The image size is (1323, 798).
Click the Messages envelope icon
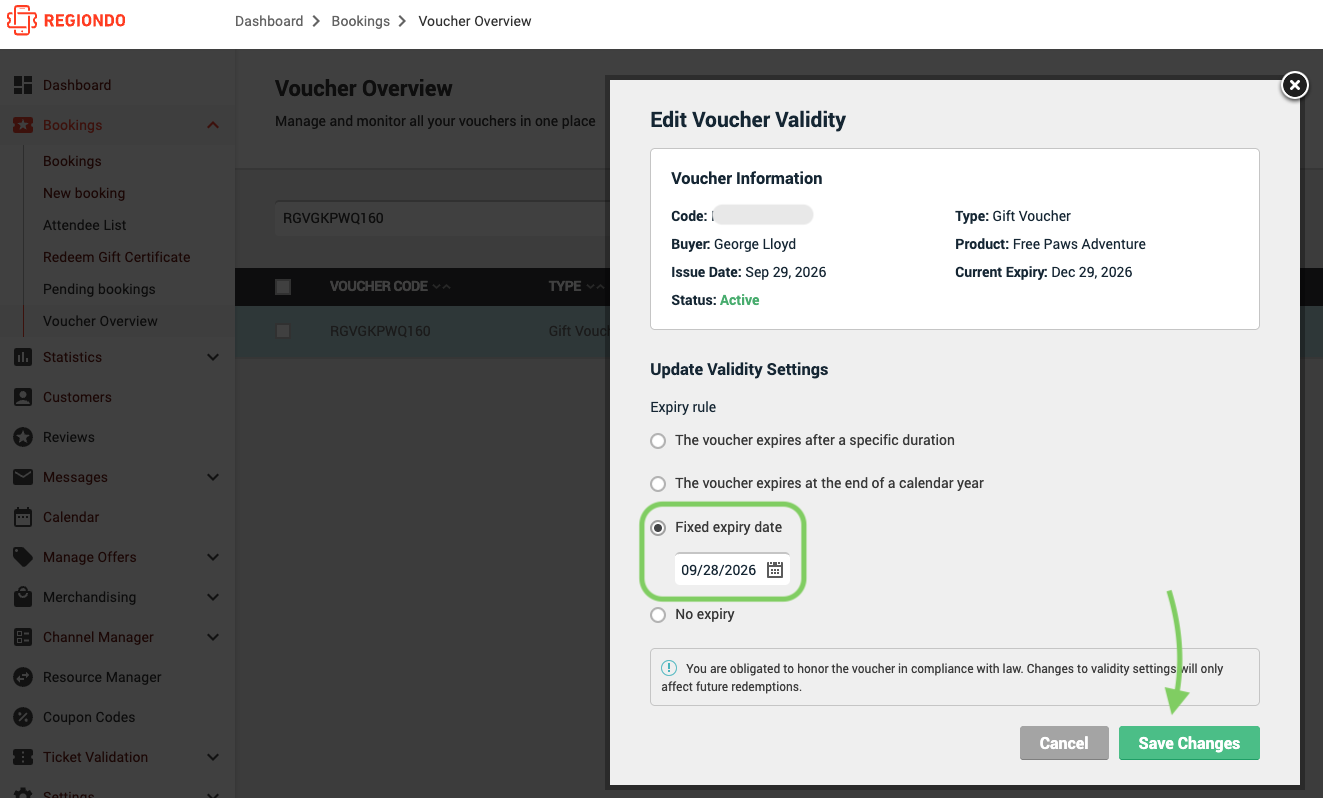(23, 477)
